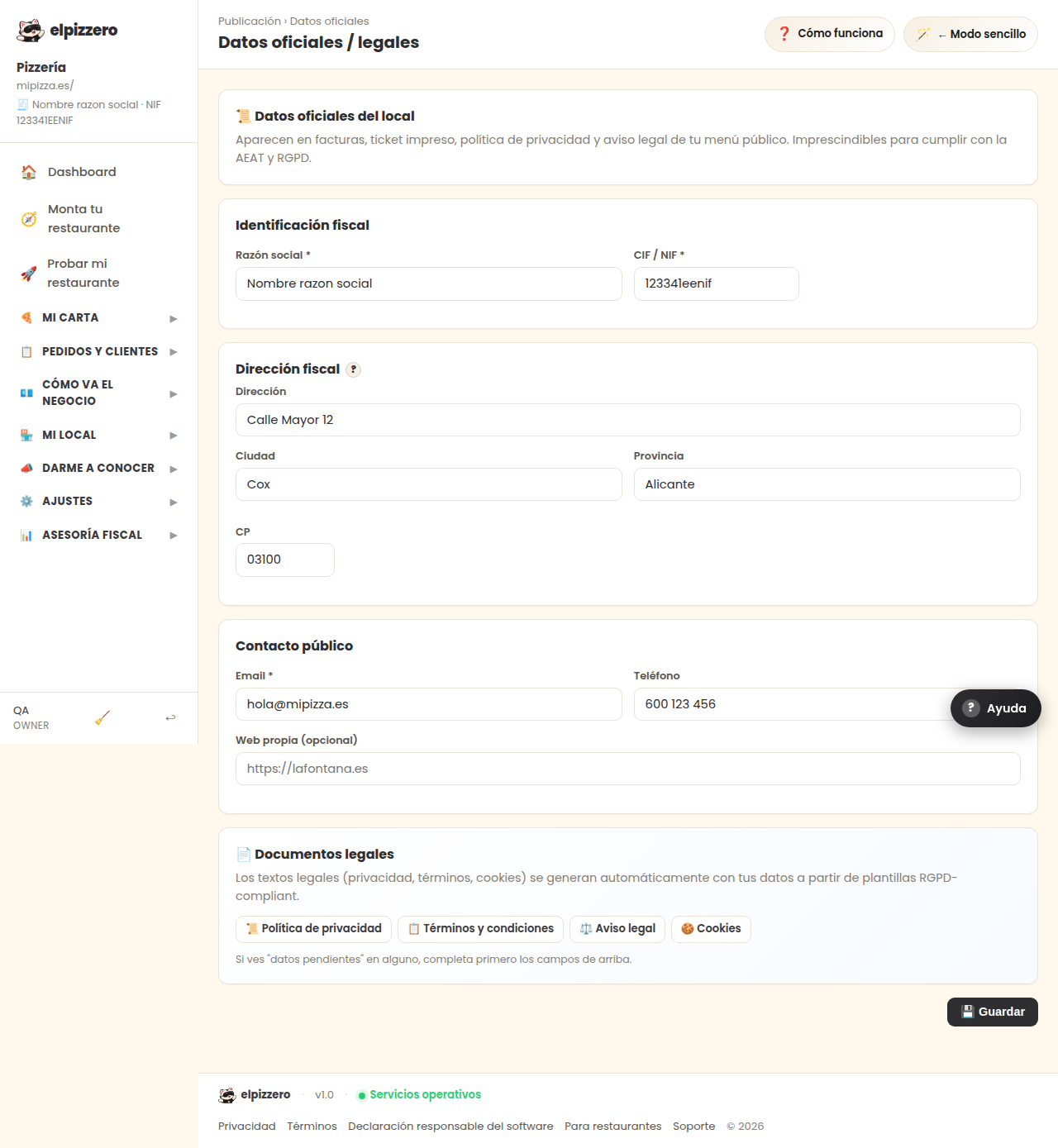Click the gear icon beside AJUSTES
The image size is (1058, 1148).
tap(26, 501)
